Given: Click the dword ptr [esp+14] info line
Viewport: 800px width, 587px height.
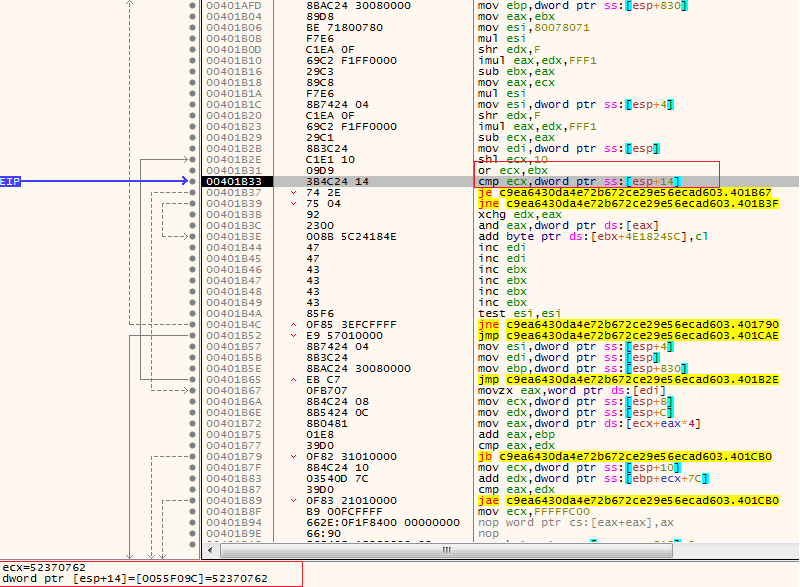Looking at the screenshot, I should [x=134, y=579].
